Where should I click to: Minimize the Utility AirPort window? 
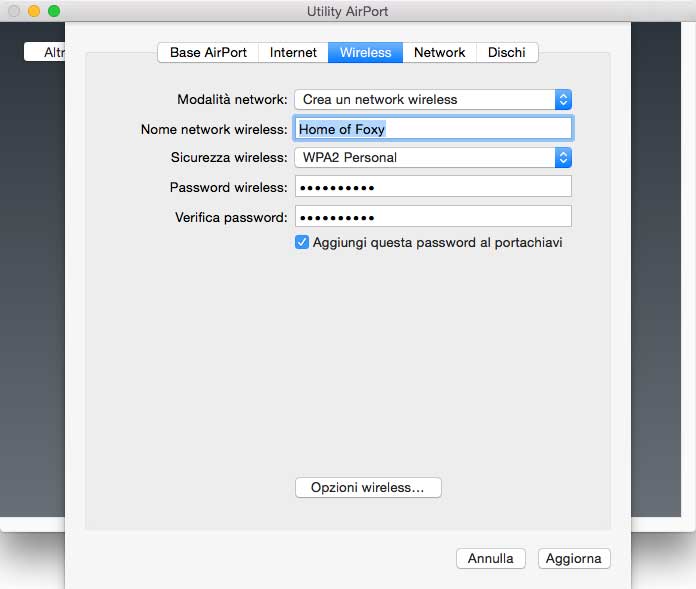pos(34,11)
